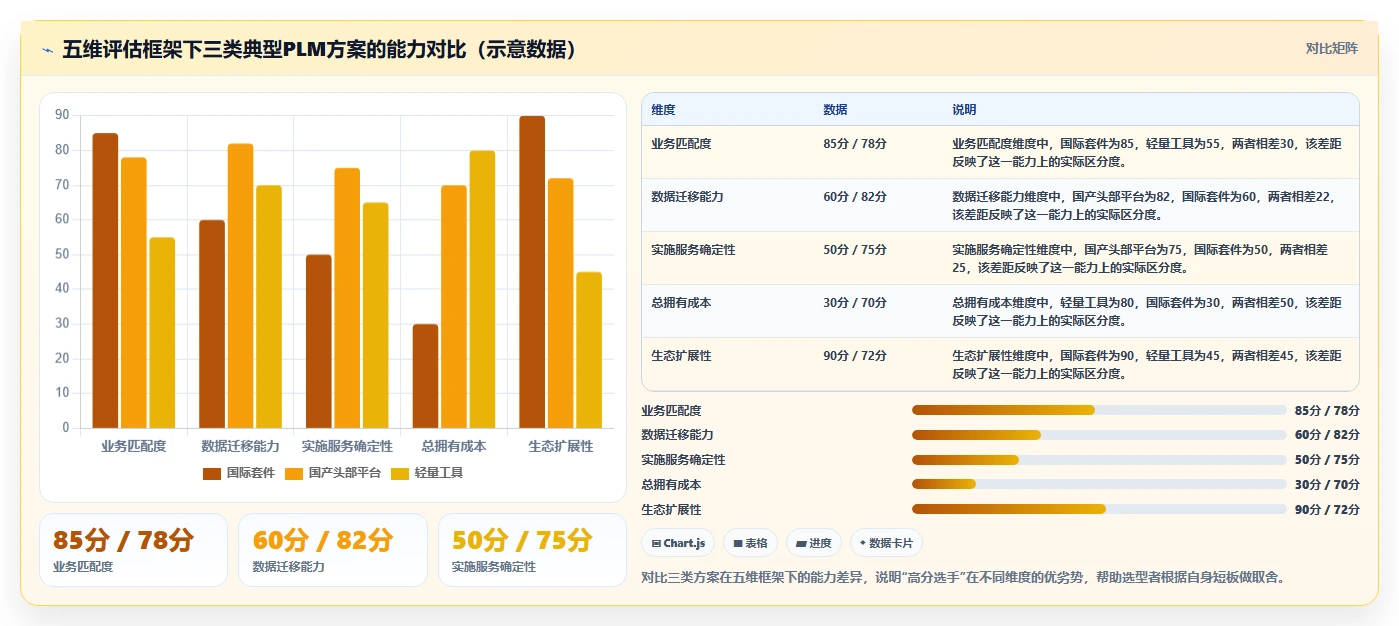Click the 国际套件 bar for 生态扩展性
This screenshot has width=1399, height=626.
(532, 273)
